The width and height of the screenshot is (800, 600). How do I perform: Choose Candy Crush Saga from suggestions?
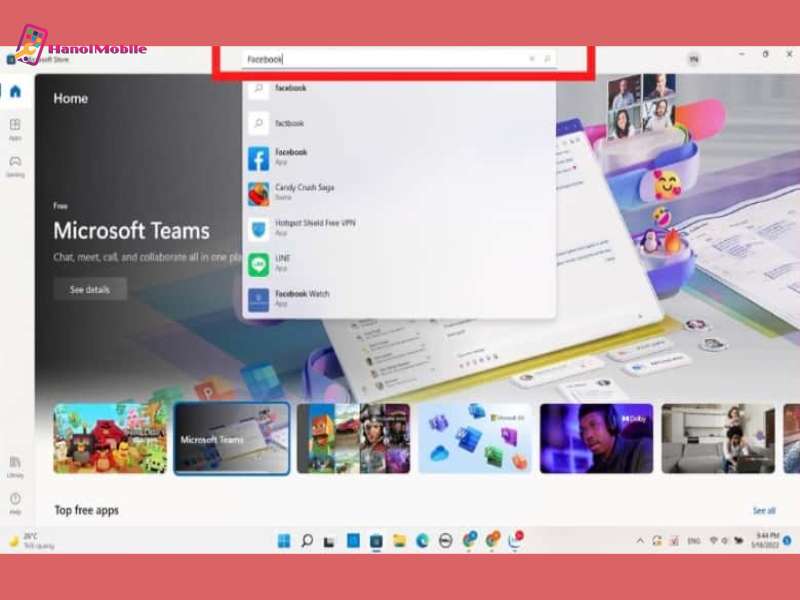(399, 194)
